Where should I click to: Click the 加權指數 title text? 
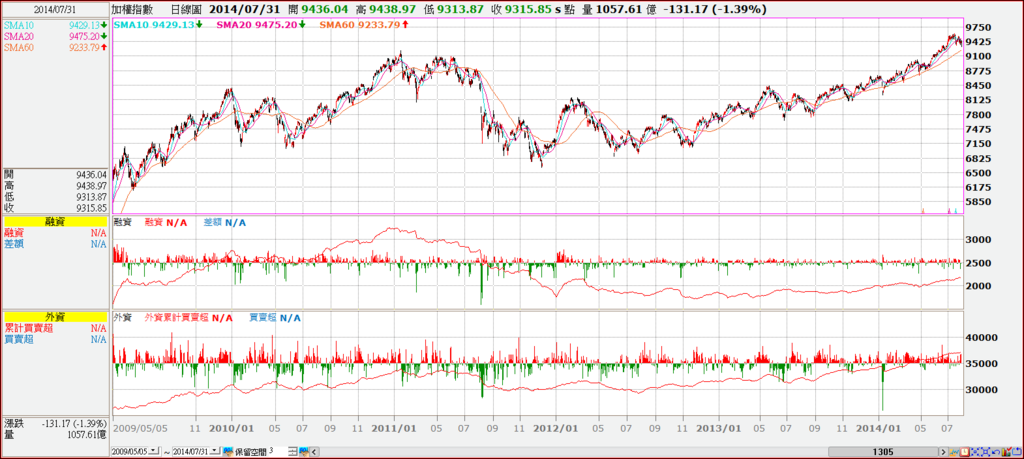133,10
